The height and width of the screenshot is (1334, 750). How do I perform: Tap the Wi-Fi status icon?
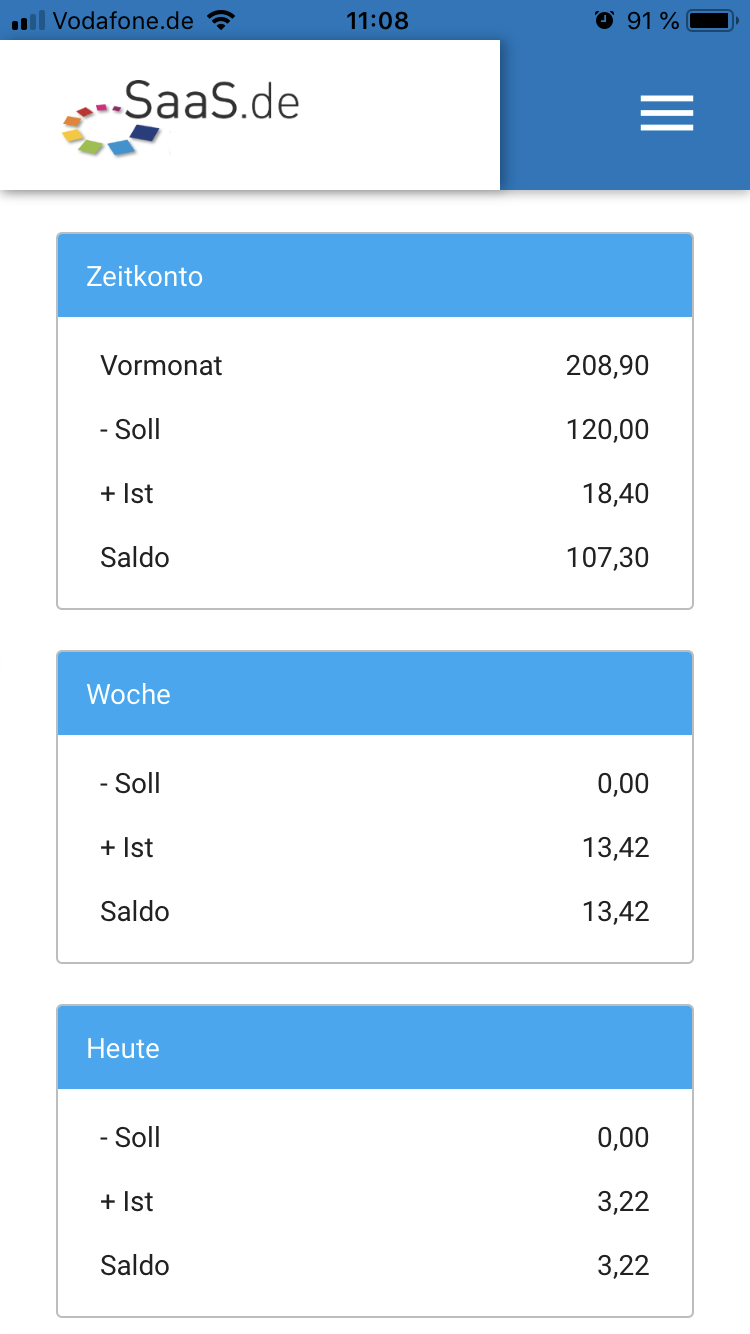pos(220,20)
